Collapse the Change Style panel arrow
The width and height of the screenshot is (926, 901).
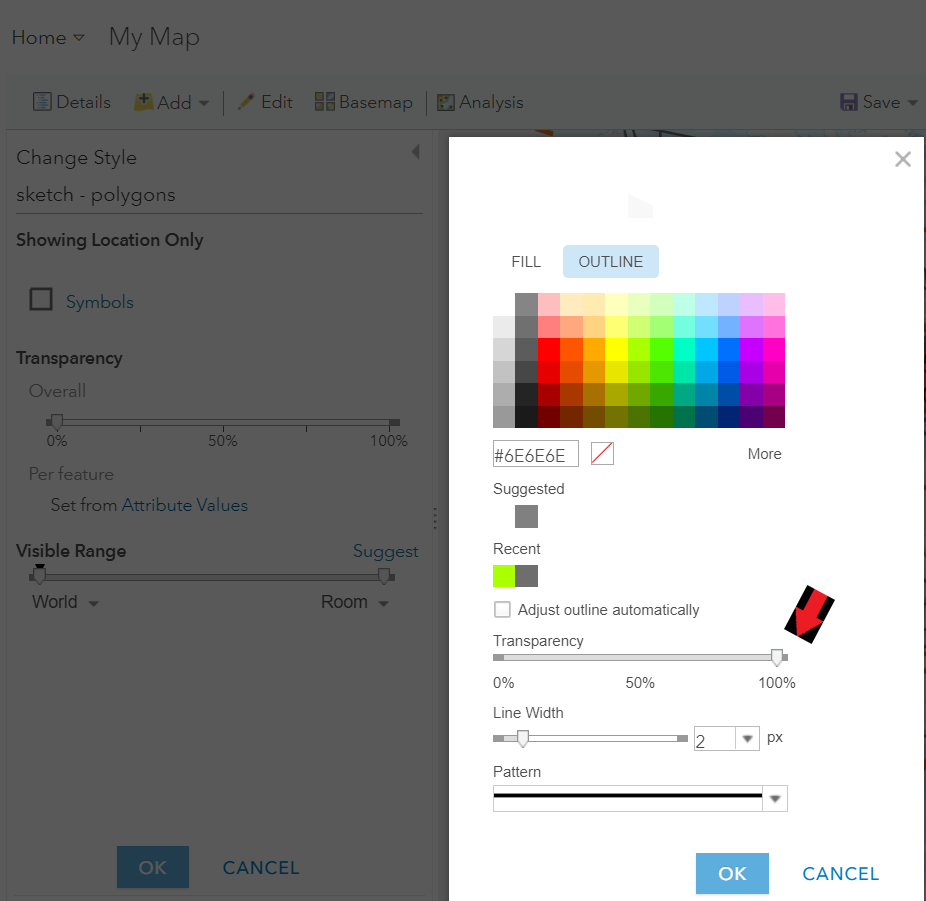point(417,150)
